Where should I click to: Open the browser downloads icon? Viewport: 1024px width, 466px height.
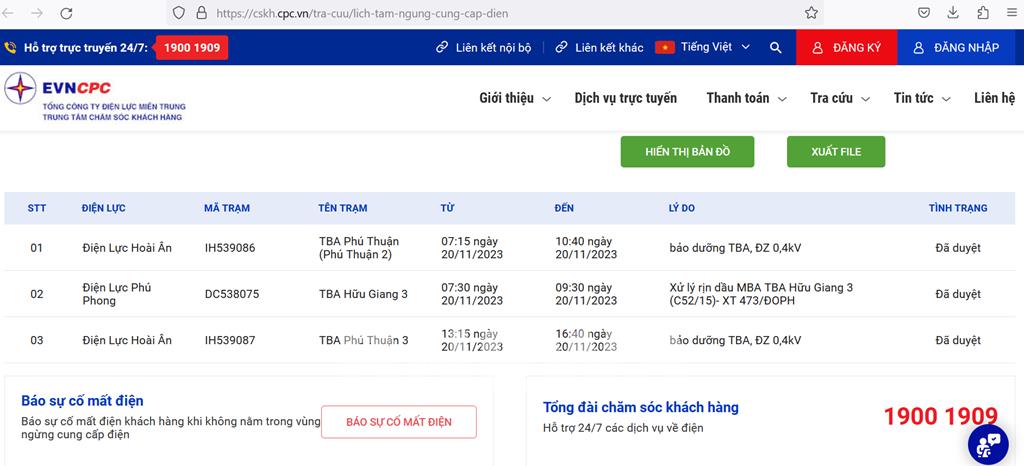click(954, 13)
